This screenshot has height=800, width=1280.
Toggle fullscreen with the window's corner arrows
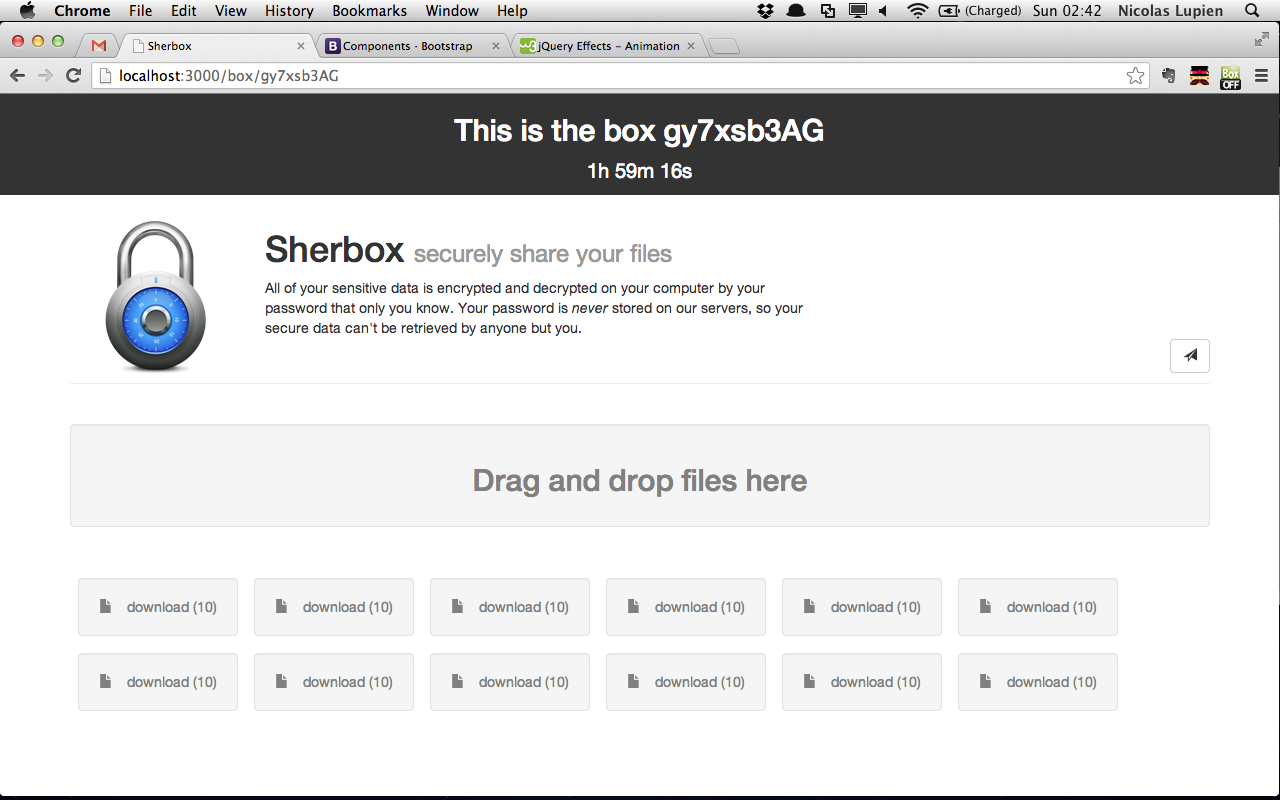(1261, 39)
